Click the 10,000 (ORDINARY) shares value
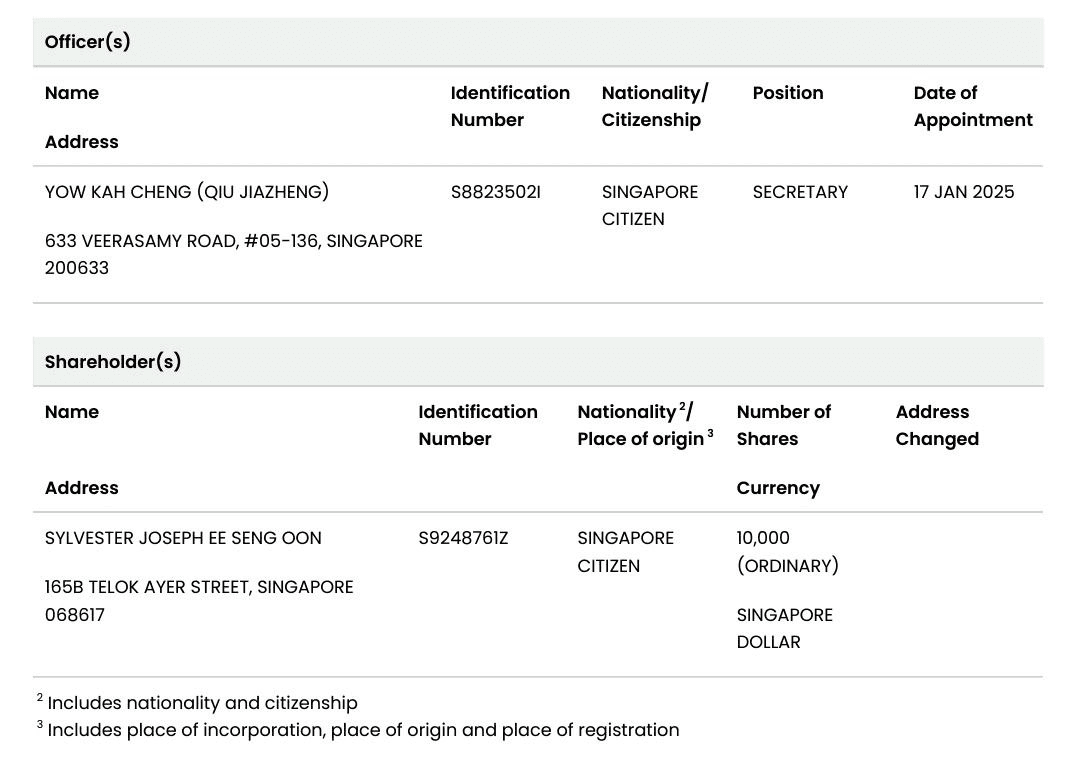The width and height of the screenshot is (1080, 773). coord(787,552)
